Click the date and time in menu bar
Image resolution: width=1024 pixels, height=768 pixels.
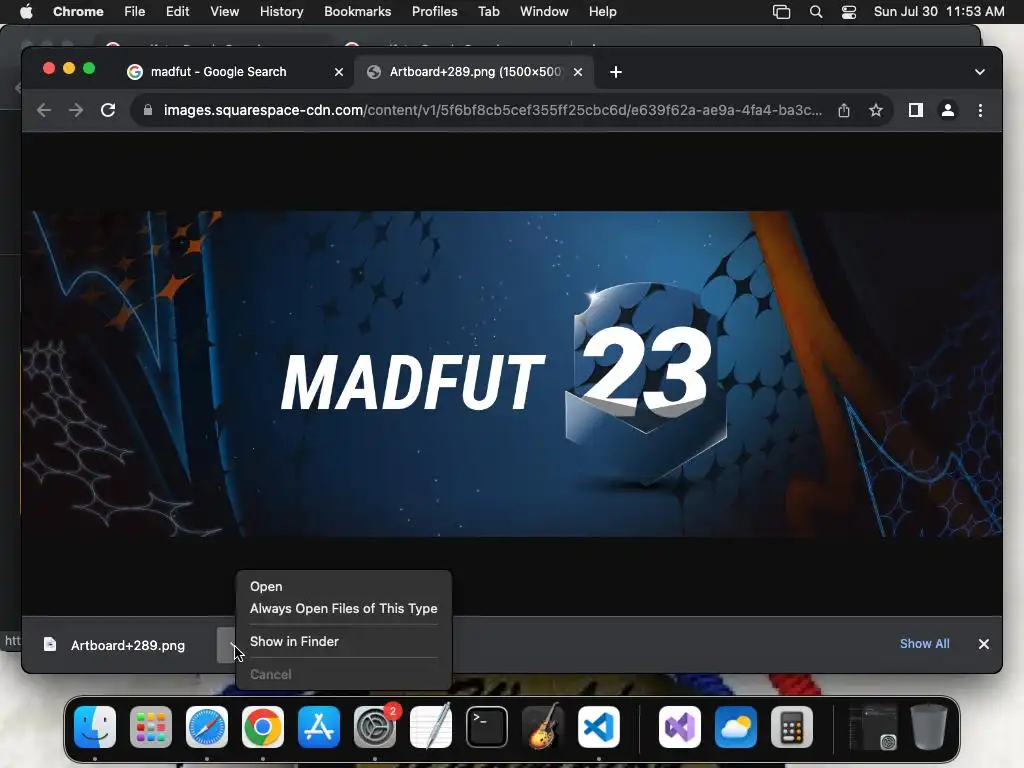pyautogui.click(x=939, y=12)
